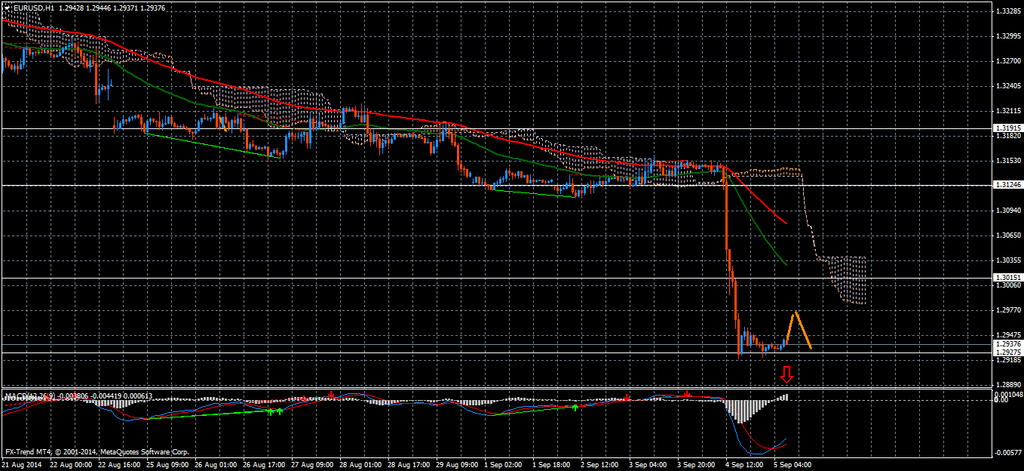The height and width of the screenshot is (471, 1024).
Task: Select the 1.31246 horizontal line price label
Action: point(1007,185)
